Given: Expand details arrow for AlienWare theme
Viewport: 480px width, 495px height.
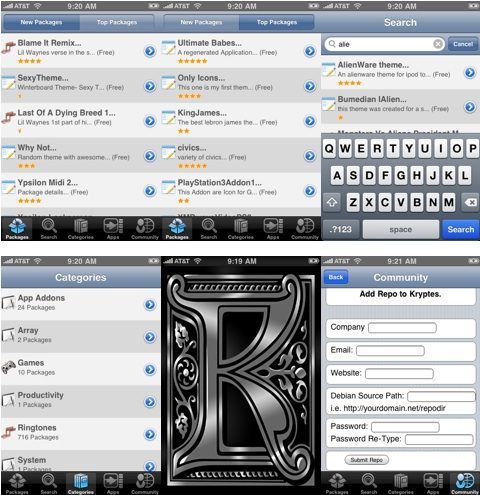Looking at the screenshot, I should [470, 72].
